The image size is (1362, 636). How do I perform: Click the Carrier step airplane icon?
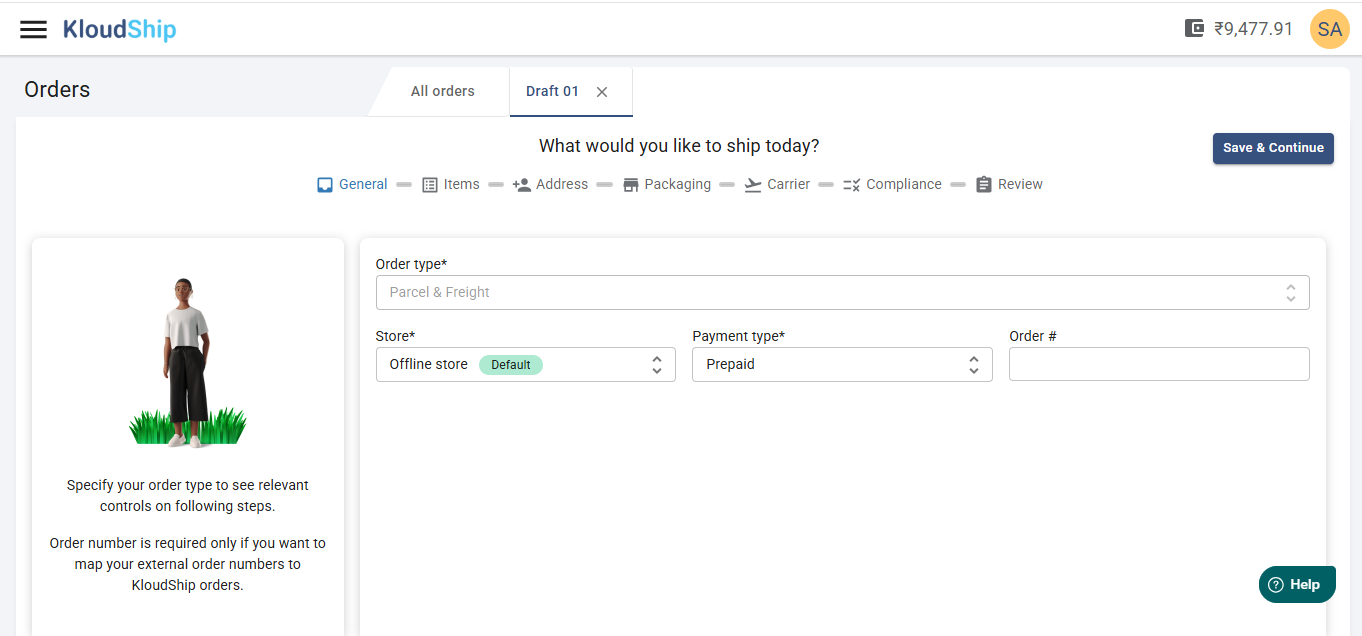point(753,185)
